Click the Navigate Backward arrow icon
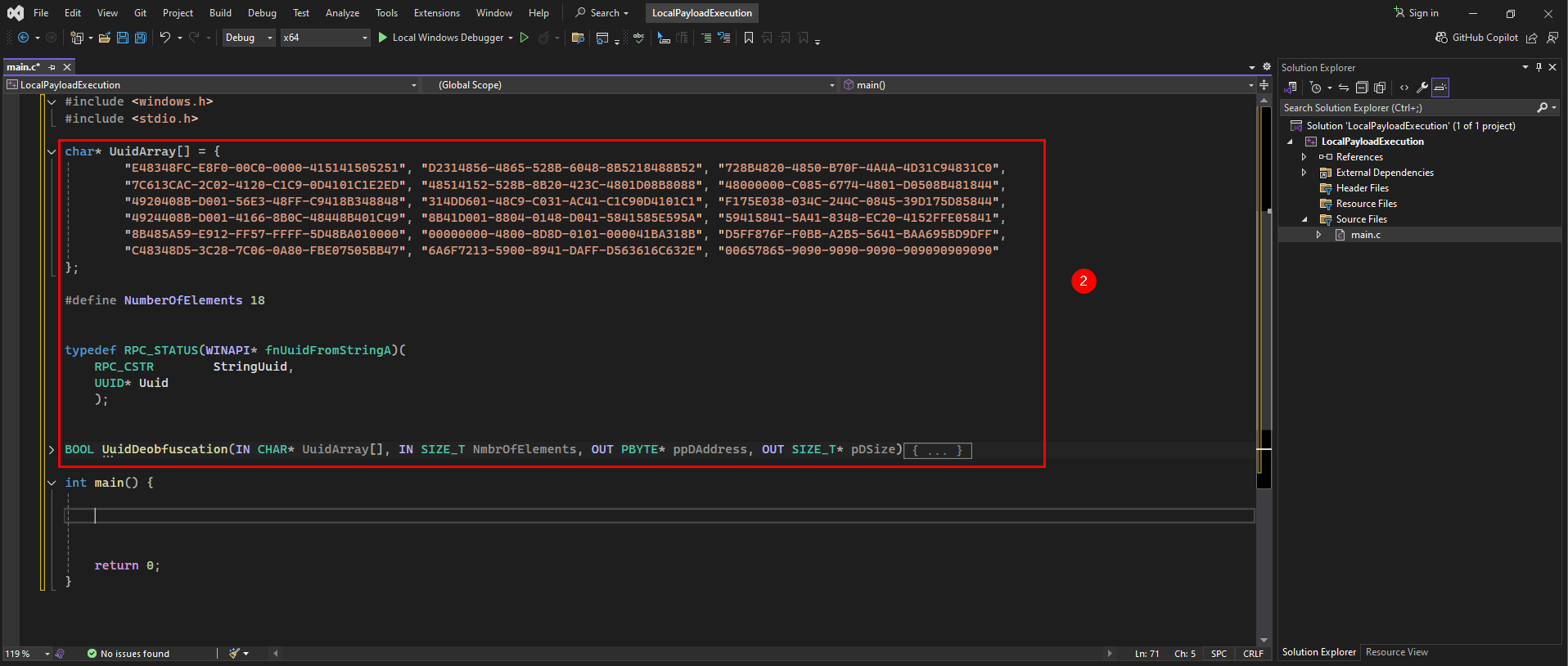The height and width of the screenshot is (666, 1568). click(23, 38)
